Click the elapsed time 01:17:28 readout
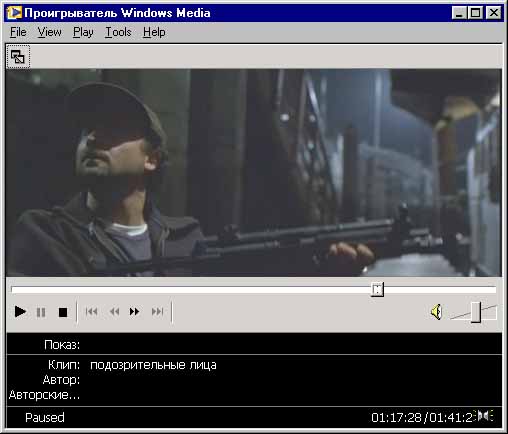Viewport: 508px width, 434px height. click(396, 417)
